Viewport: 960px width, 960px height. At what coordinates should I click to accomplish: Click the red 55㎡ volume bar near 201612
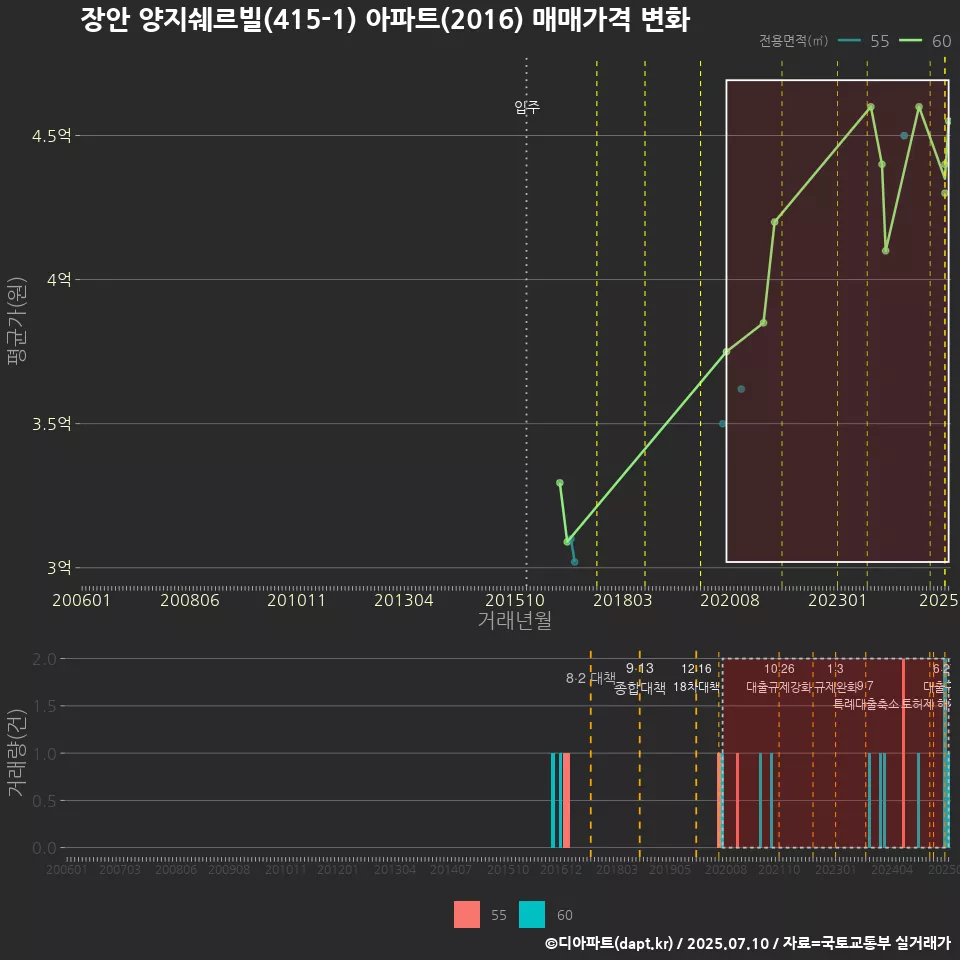point(566,801)
